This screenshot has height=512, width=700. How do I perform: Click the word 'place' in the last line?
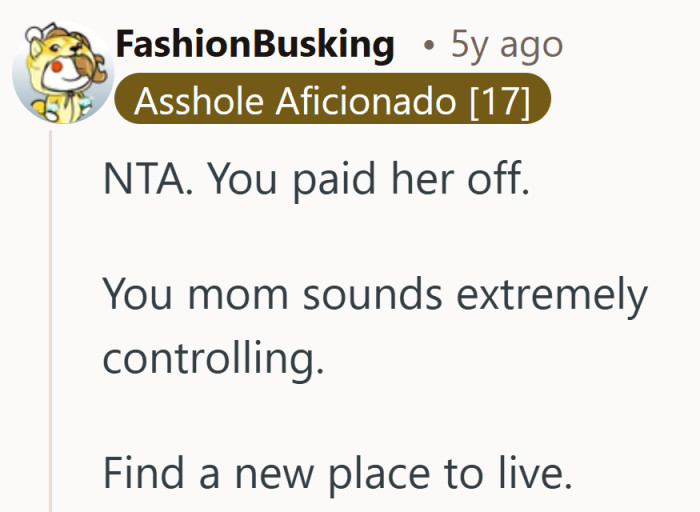coord(379,475)
